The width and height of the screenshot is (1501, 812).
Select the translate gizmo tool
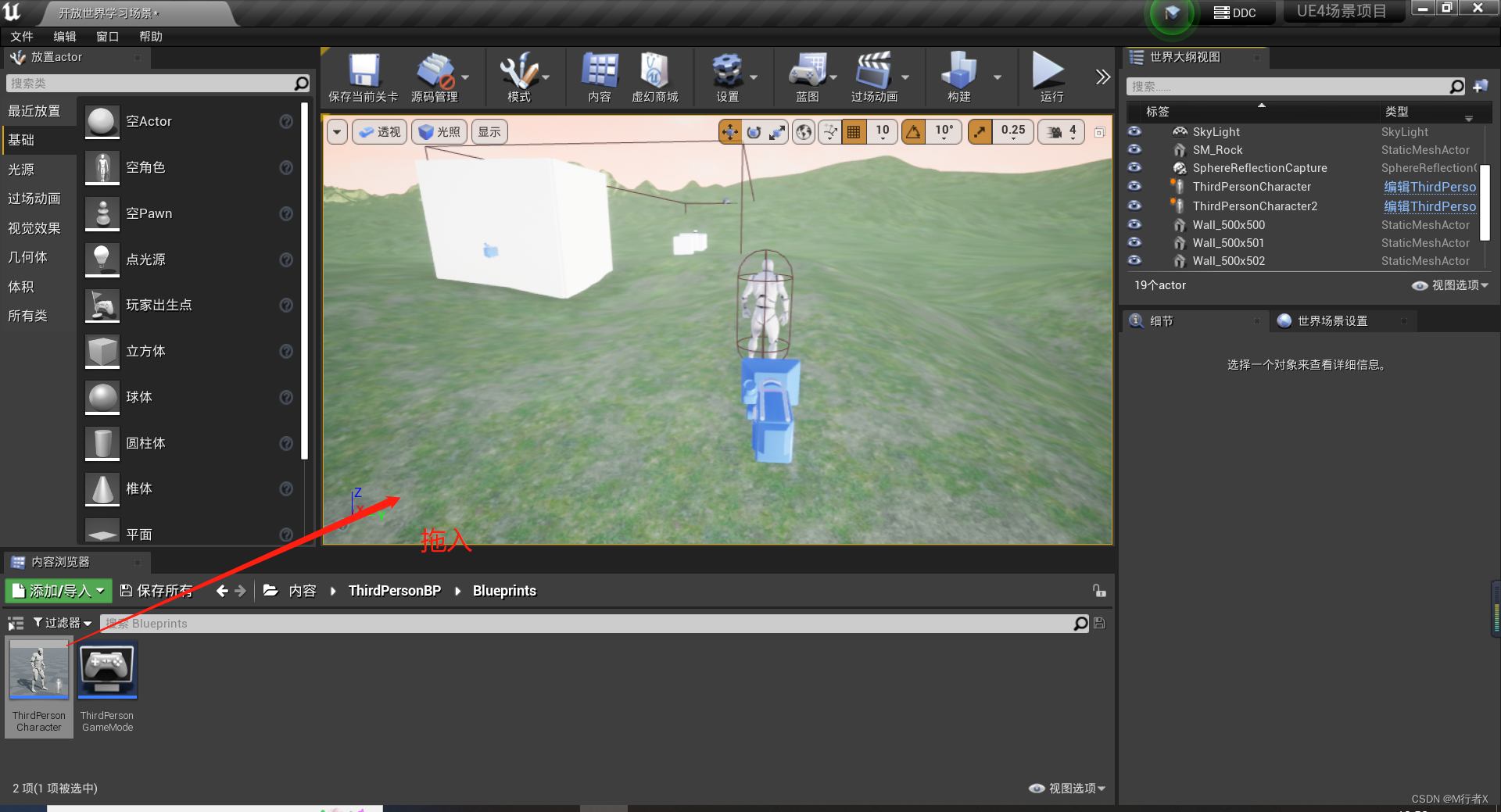click(x=730, y=132)
